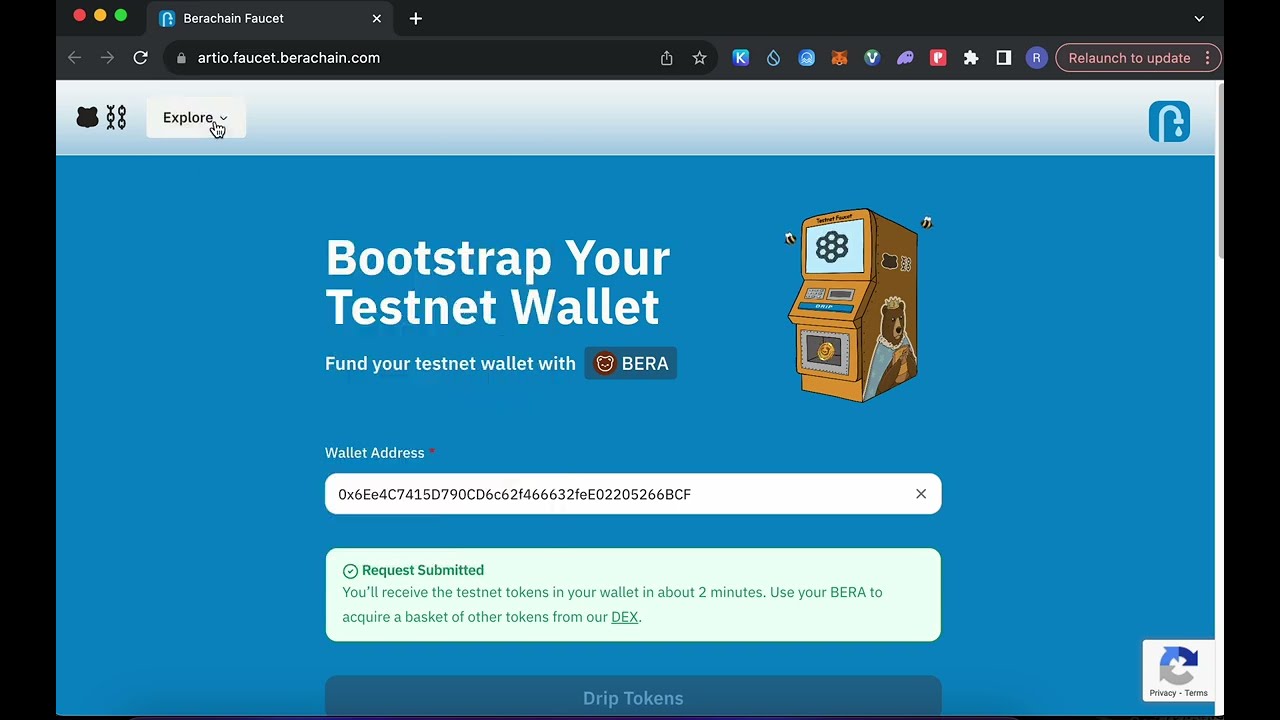Close the Berachain Faucet tab
Viewport: 1280px width, 720px height.
point(377,18)
